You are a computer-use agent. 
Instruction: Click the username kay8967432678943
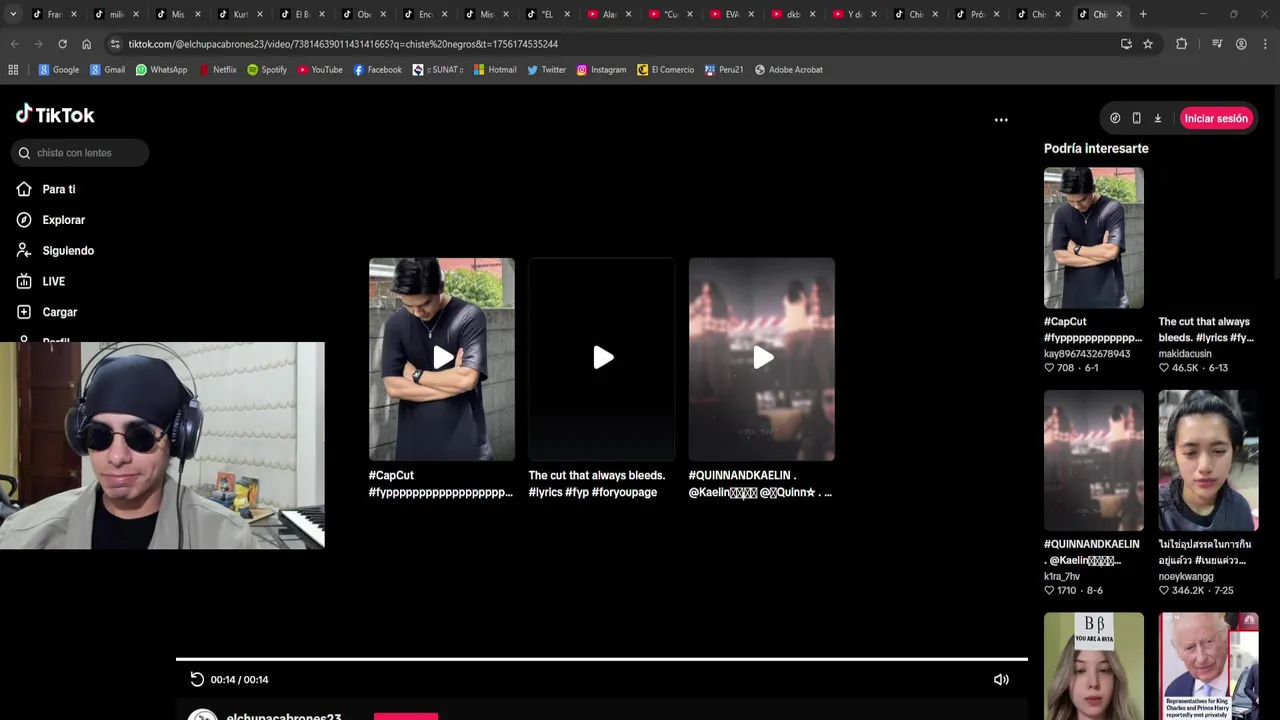click(x=1087, y=354)
